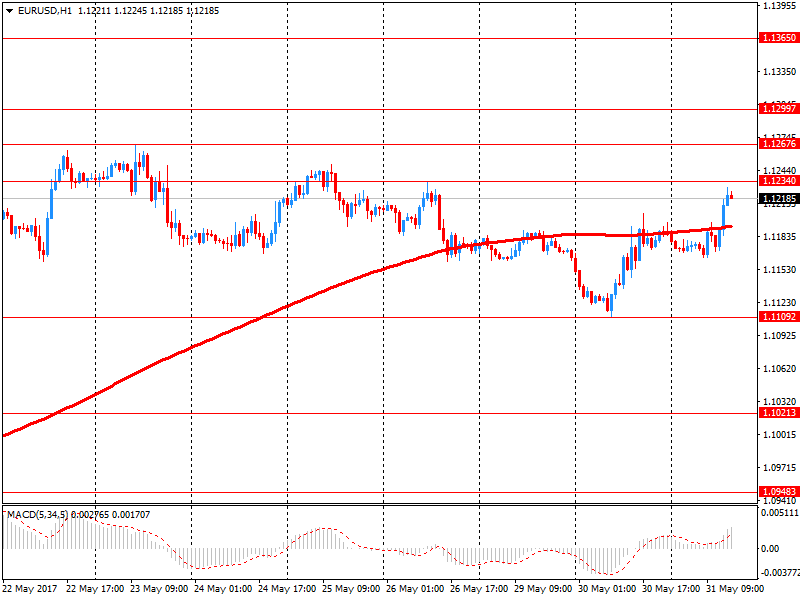
Task: Click the EURUSD,H1 symbol title text
Action: click(45, 11)
